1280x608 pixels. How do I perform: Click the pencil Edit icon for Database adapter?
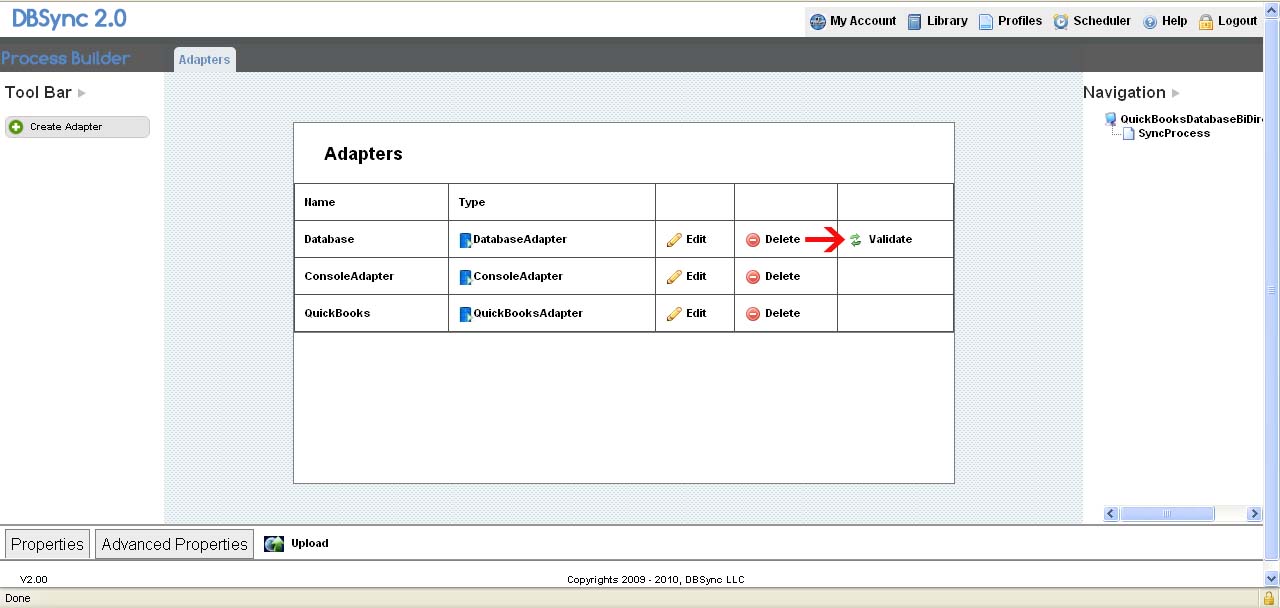674,240
